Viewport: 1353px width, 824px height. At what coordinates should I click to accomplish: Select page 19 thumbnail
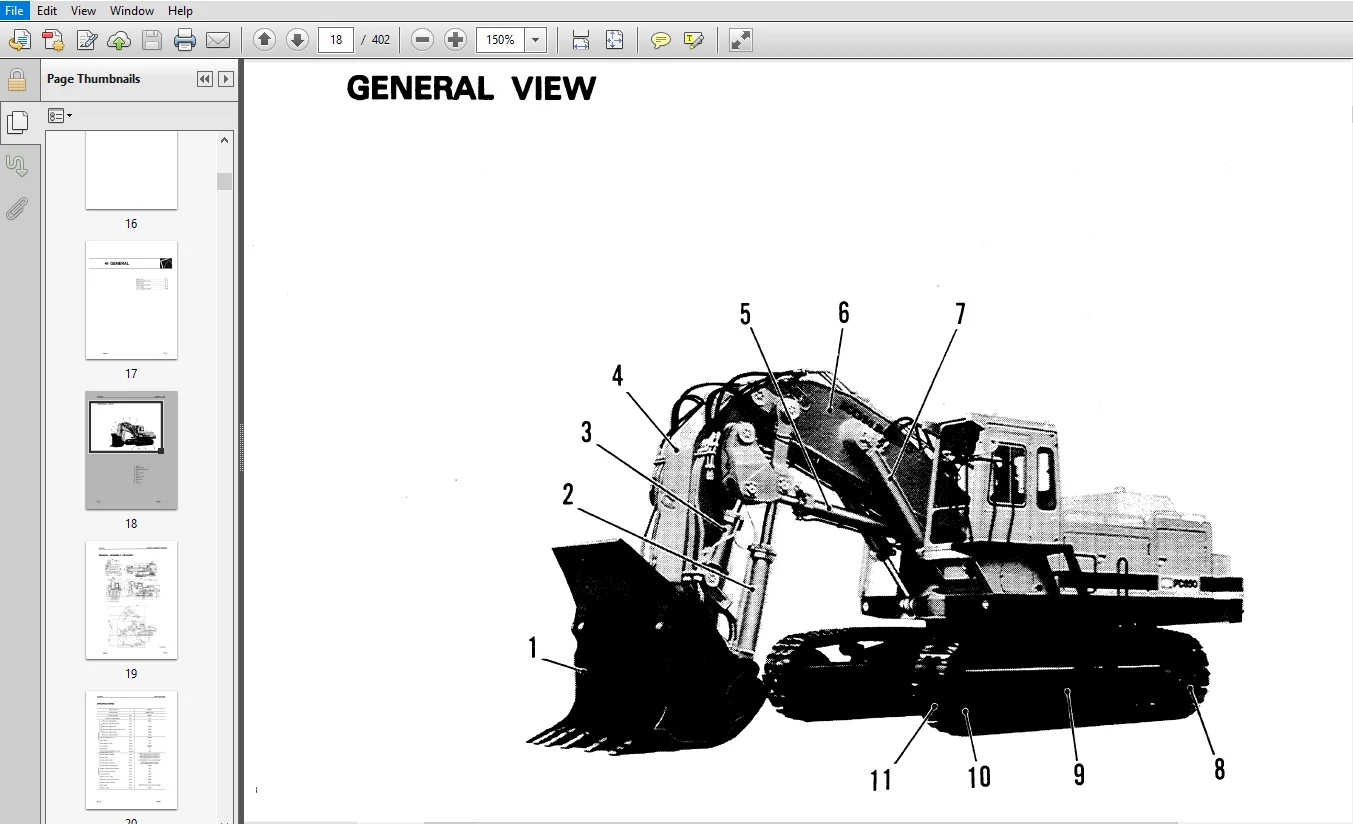click(131, 600)
